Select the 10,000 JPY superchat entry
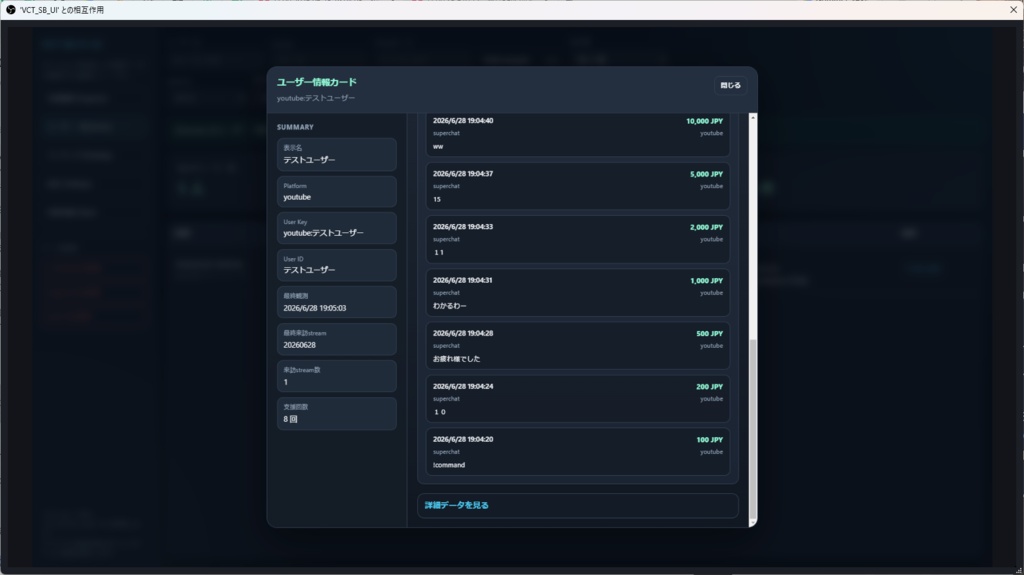The height and width of the screenshot is (575, 1024). tap(578, 134)
